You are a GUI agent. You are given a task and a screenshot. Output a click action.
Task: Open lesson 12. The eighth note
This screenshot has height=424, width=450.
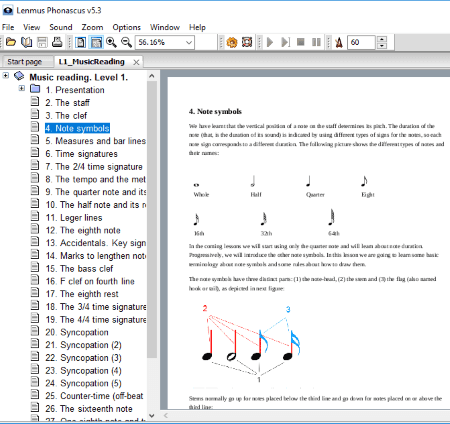coord(83,230)
